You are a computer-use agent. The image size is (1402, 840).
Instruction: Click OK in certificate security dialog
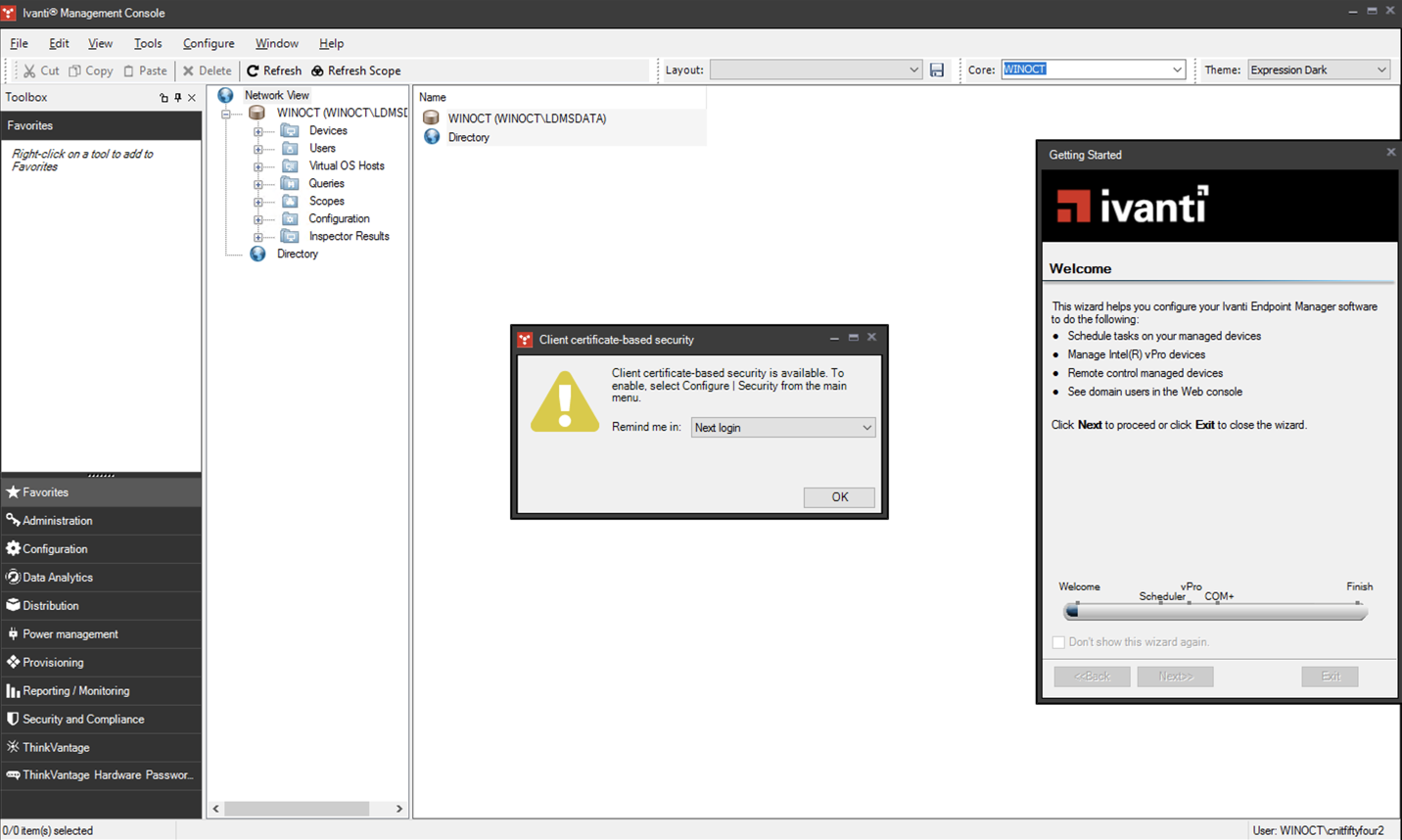pos(839,496)
